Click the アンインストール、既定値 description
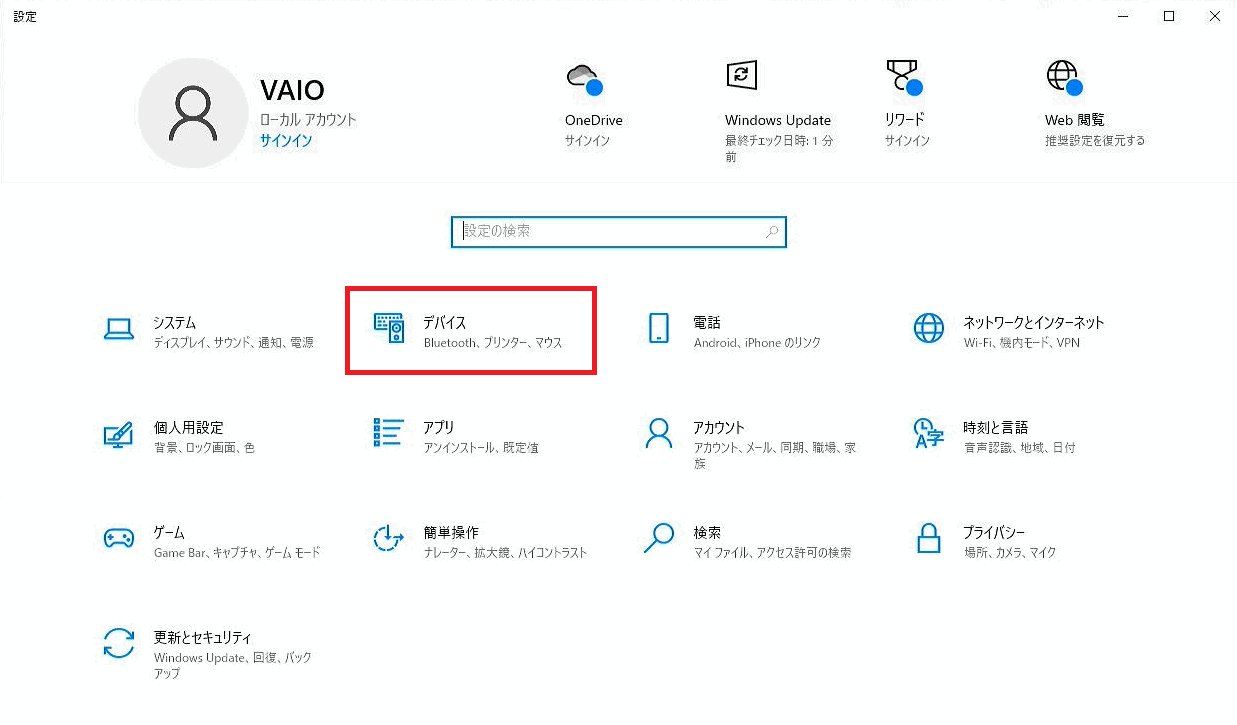This screenshot has width=1237, height=725. 481,448
